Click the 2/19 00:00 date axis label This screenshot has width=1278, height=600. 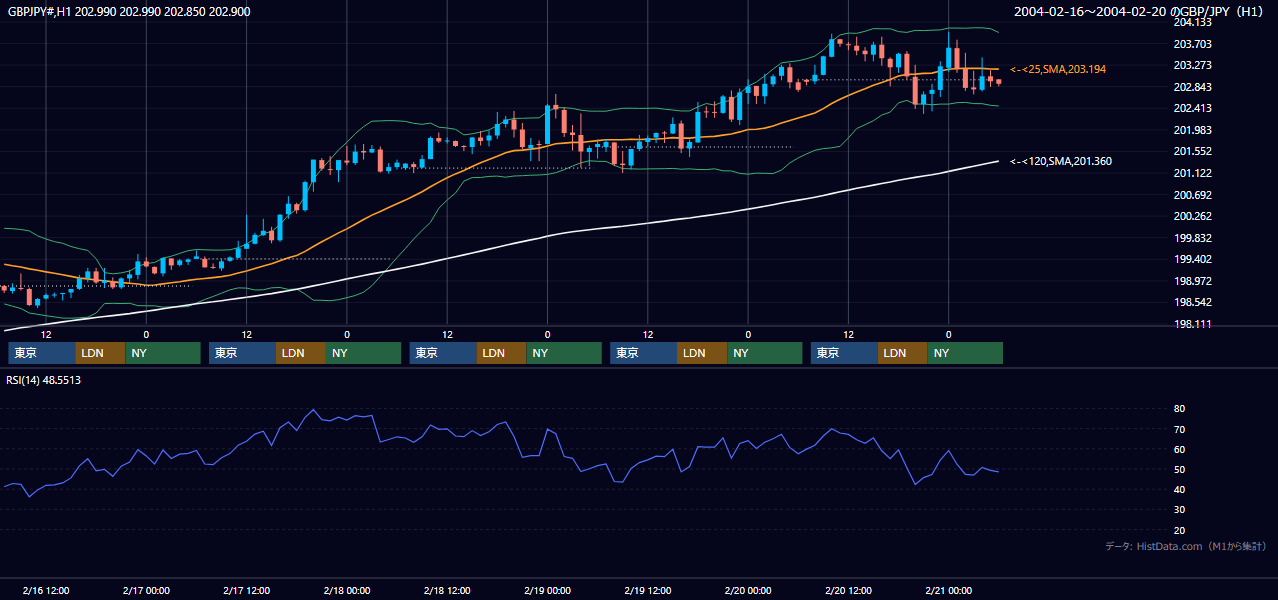tap(547, 590)
